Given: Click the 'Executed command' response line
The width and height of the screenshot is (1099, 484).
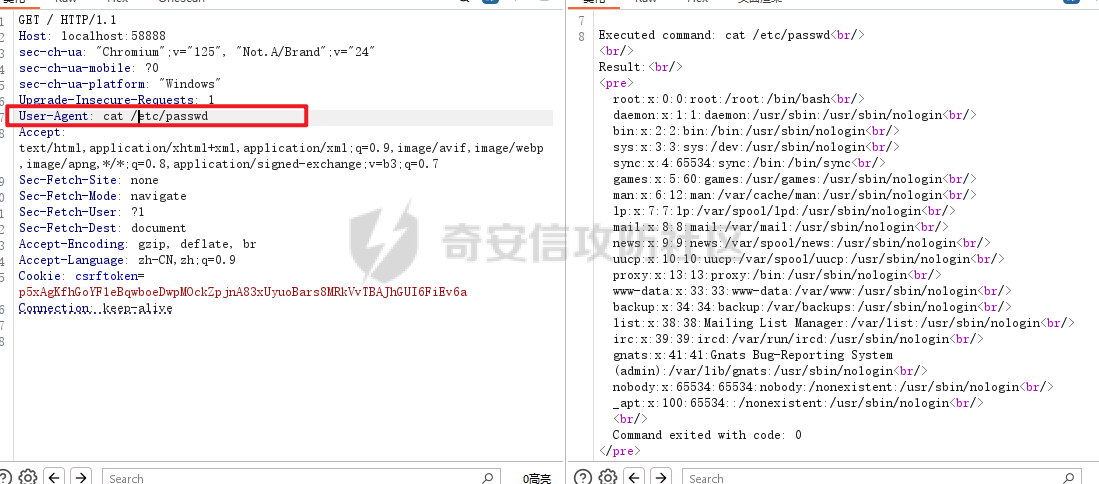Looking at the screenshot, I should coord(730,36).
